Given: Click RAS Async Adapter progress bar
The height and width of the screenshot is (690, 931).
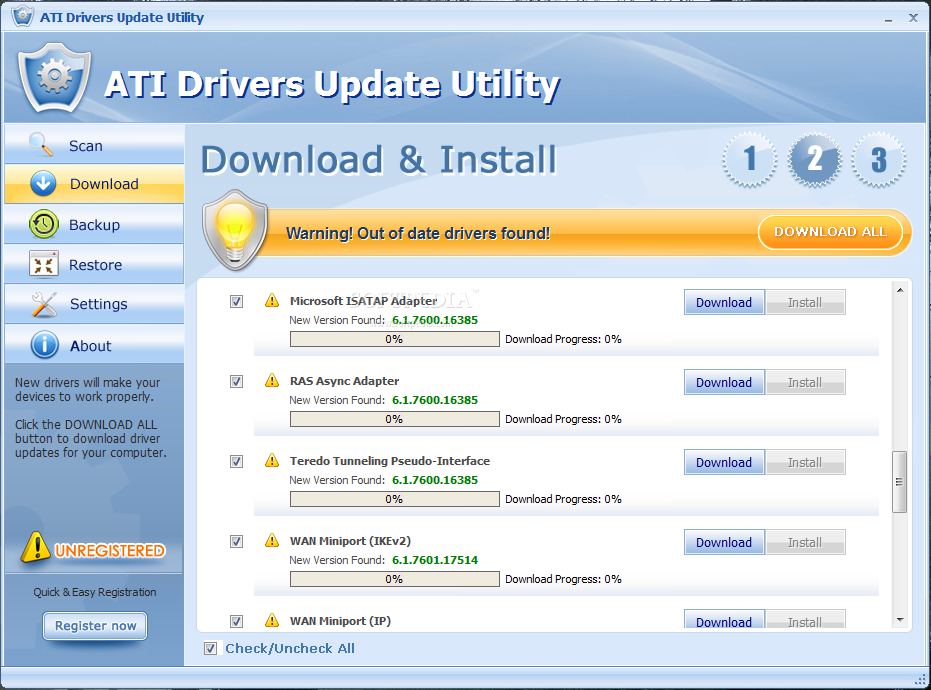Looking at the screenshot, I should [x=394, y=419].
